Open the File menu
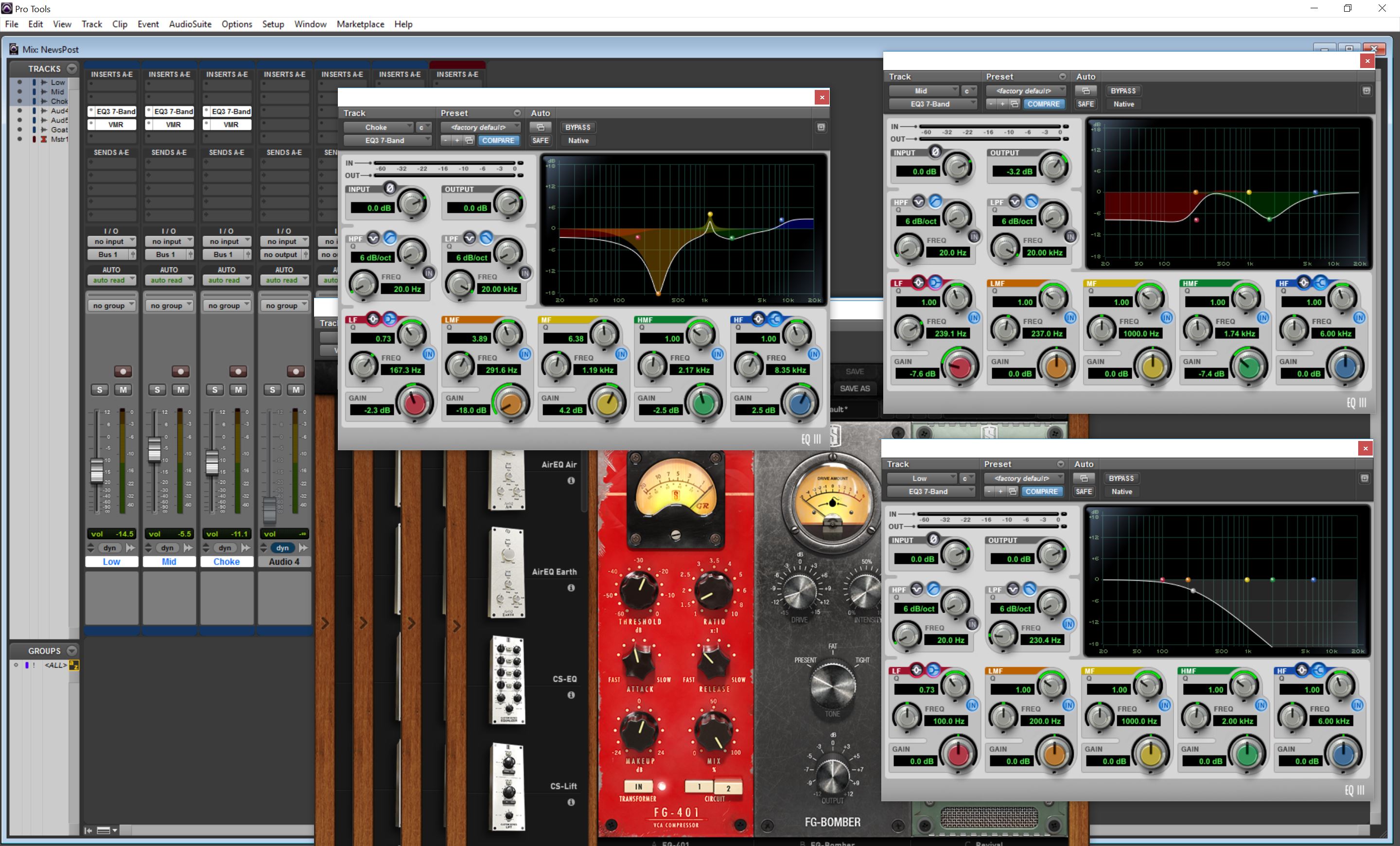Screen dimensions: 1400x846 [11, 24]
